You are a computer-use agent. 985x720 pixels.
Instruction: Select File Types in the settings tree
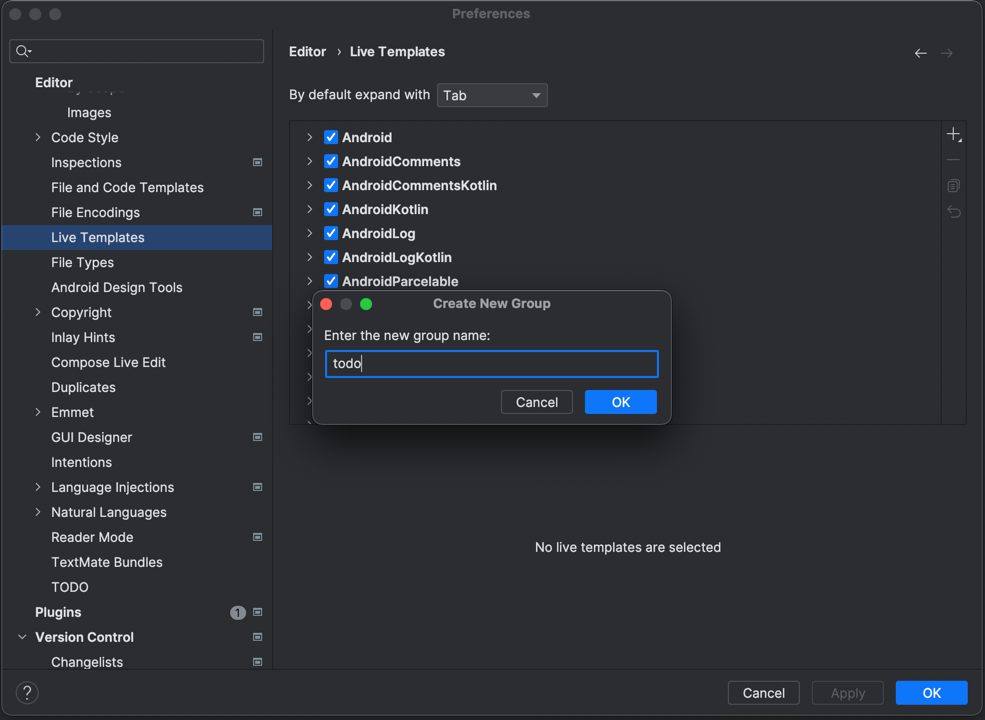click(x=82, y=262)
